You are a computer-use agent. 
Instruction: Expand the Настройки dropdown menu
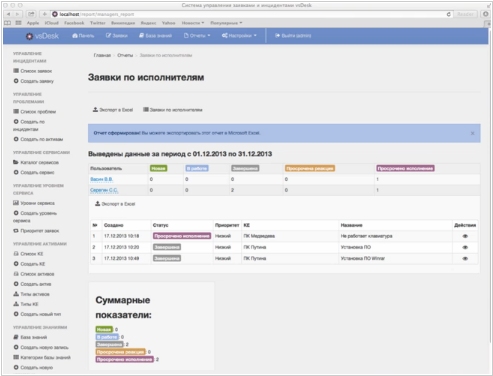click(x=239, y=36)
